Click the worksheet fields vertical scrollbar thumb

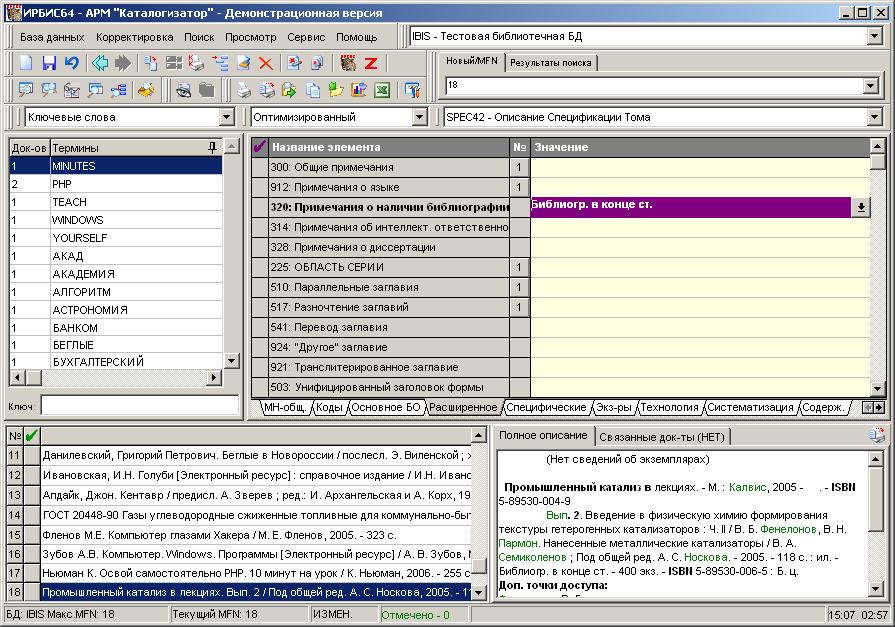point(878,162)
